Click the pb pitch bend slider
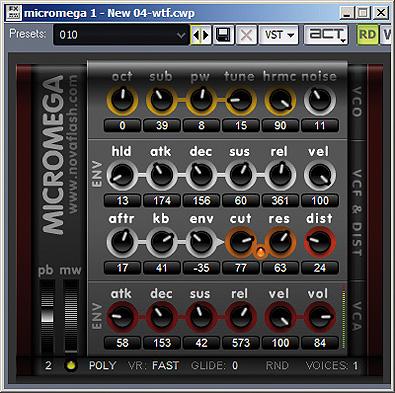 (47, 316)
